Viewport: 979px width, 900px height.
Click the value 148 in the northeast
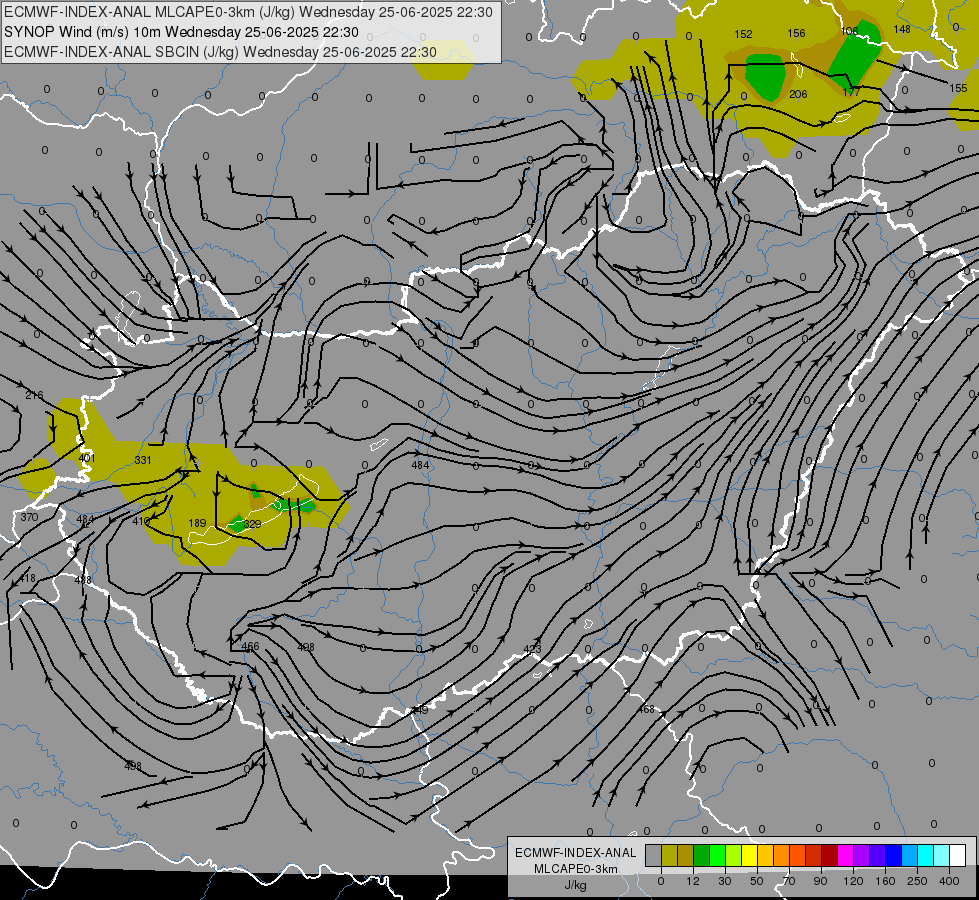(x=902, y=29)
